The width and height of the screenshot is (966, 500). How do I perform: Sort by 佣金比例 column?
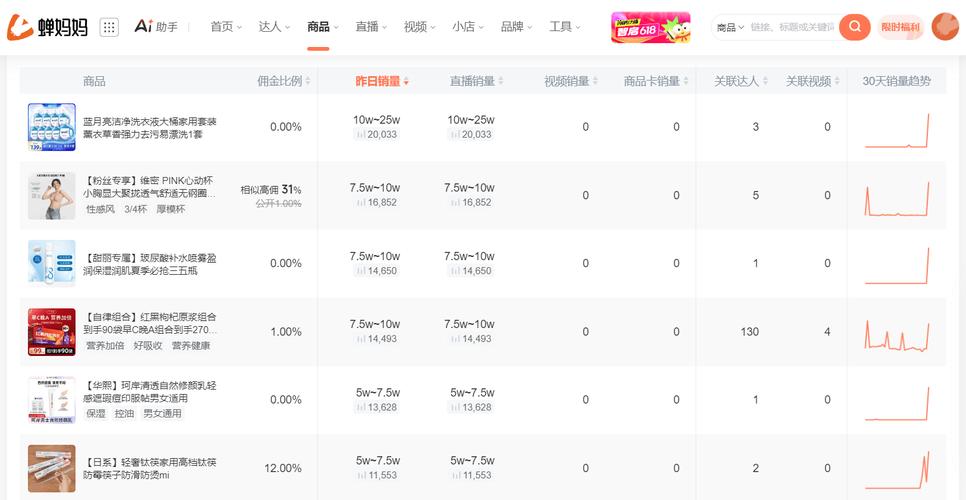click(279, 81)
